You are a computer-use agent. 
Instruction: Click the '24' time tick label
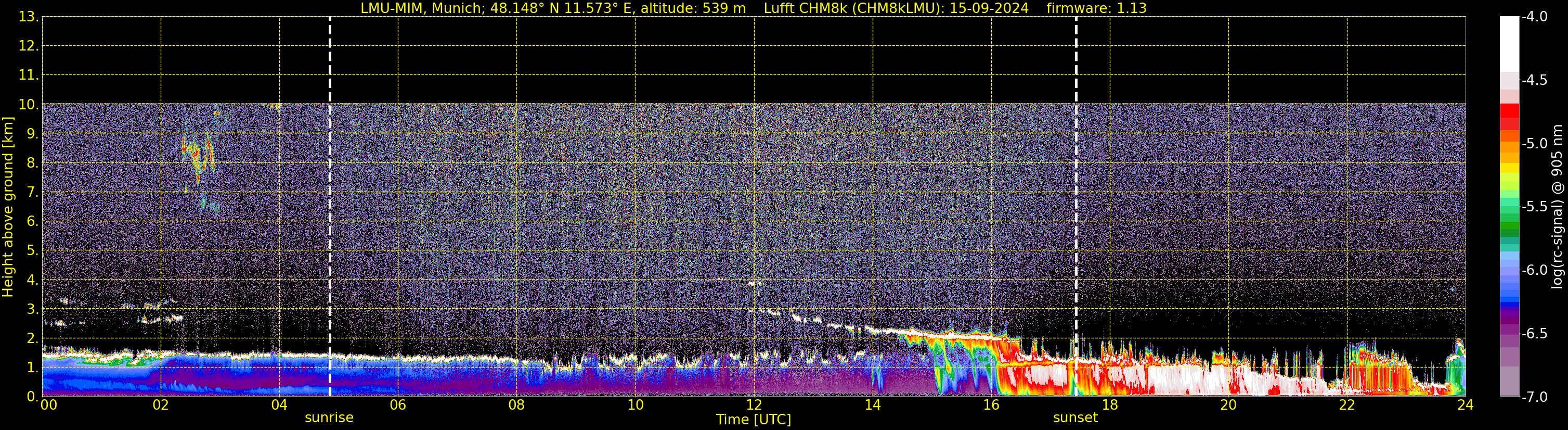click(x=1466, y=405)
